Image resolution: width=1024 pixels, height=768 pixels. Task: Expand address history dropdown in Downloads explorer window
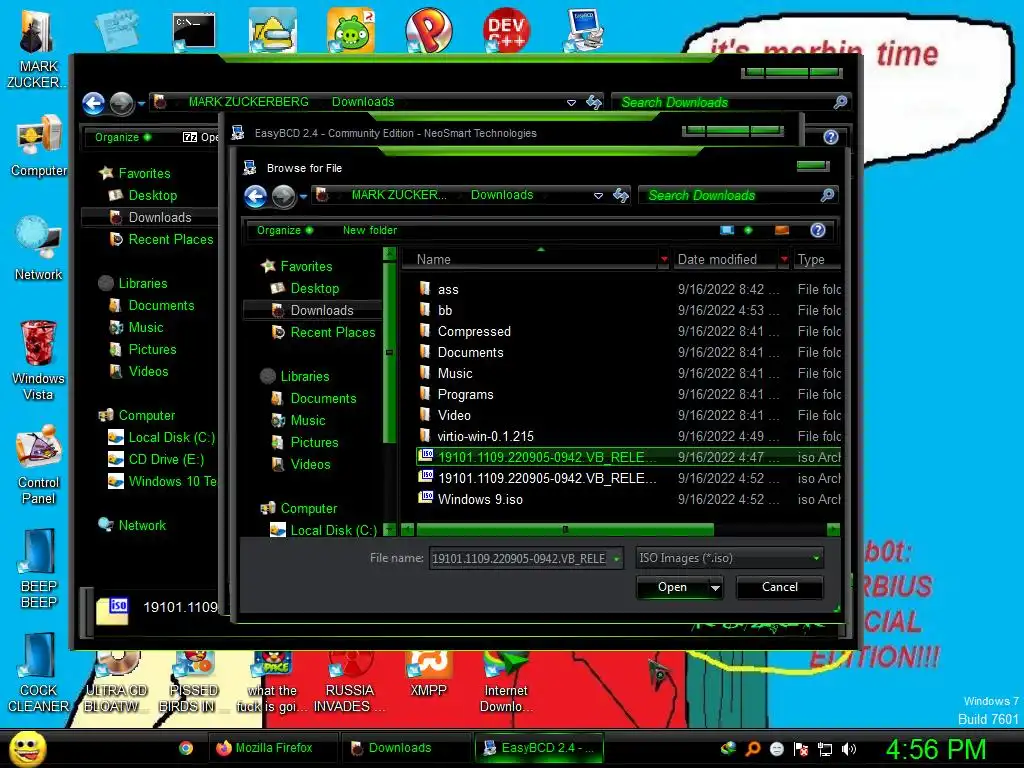[571, 103]
